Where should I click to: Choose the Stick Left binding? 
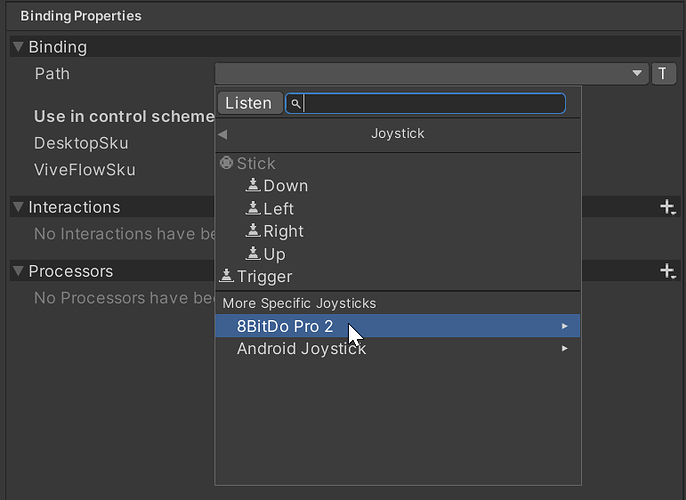[x=278, y=209]
